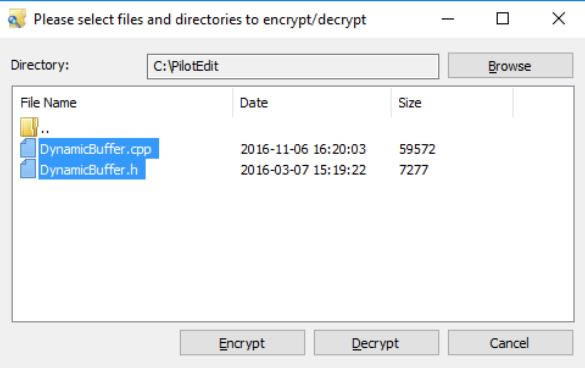Click the DynamicBuffer.cpp file icon
Screen dimensions: 585x368
point(28,148)
